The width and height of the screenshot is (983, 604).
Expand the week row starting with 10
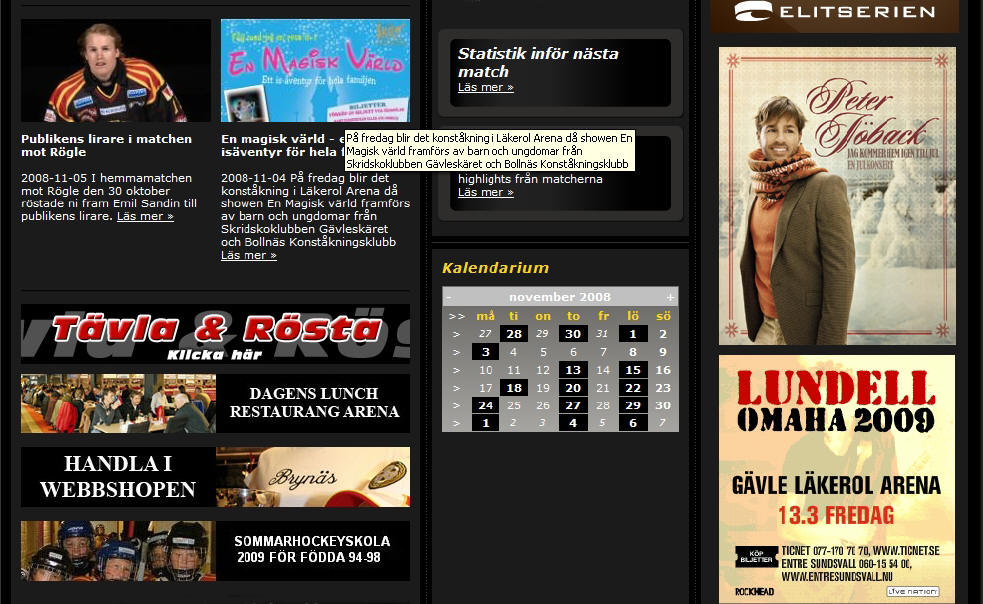click(456, 370)
